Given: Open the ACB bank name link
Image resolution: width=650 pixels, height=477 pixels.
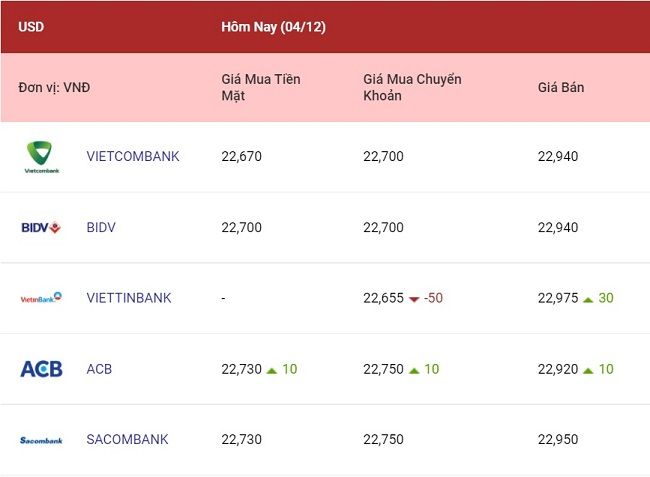Looking at the screenshot, I should [x=99, y=369].
